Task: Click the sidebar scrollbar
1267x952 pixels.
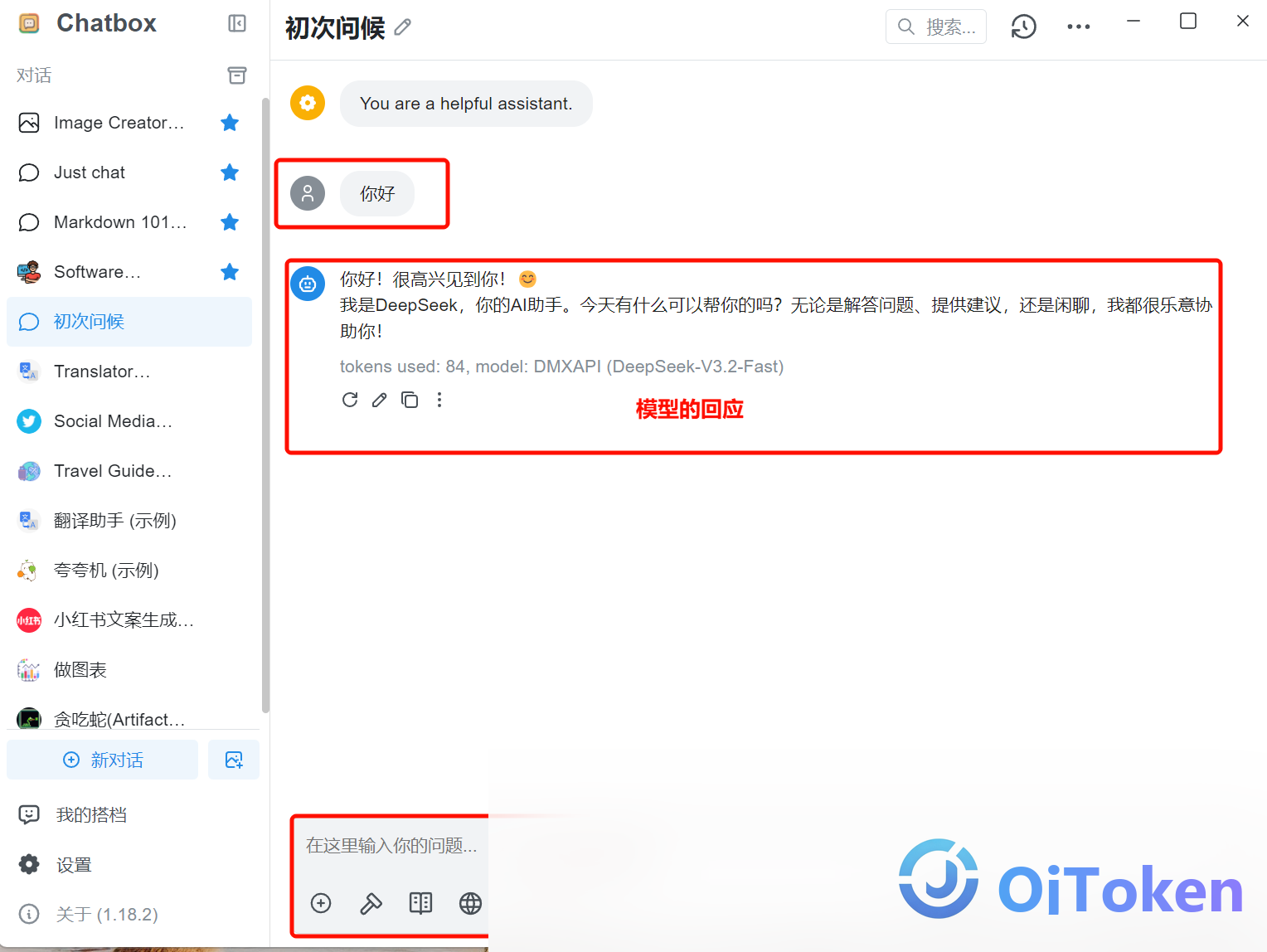Action: 265,406
